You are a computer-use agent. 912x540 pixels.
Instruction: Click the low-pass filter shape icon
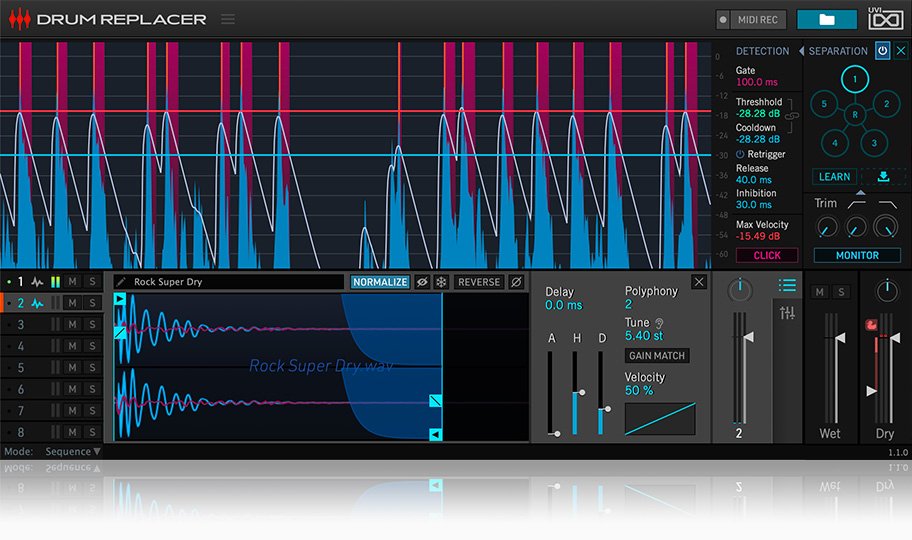click(x=887, y=204)
